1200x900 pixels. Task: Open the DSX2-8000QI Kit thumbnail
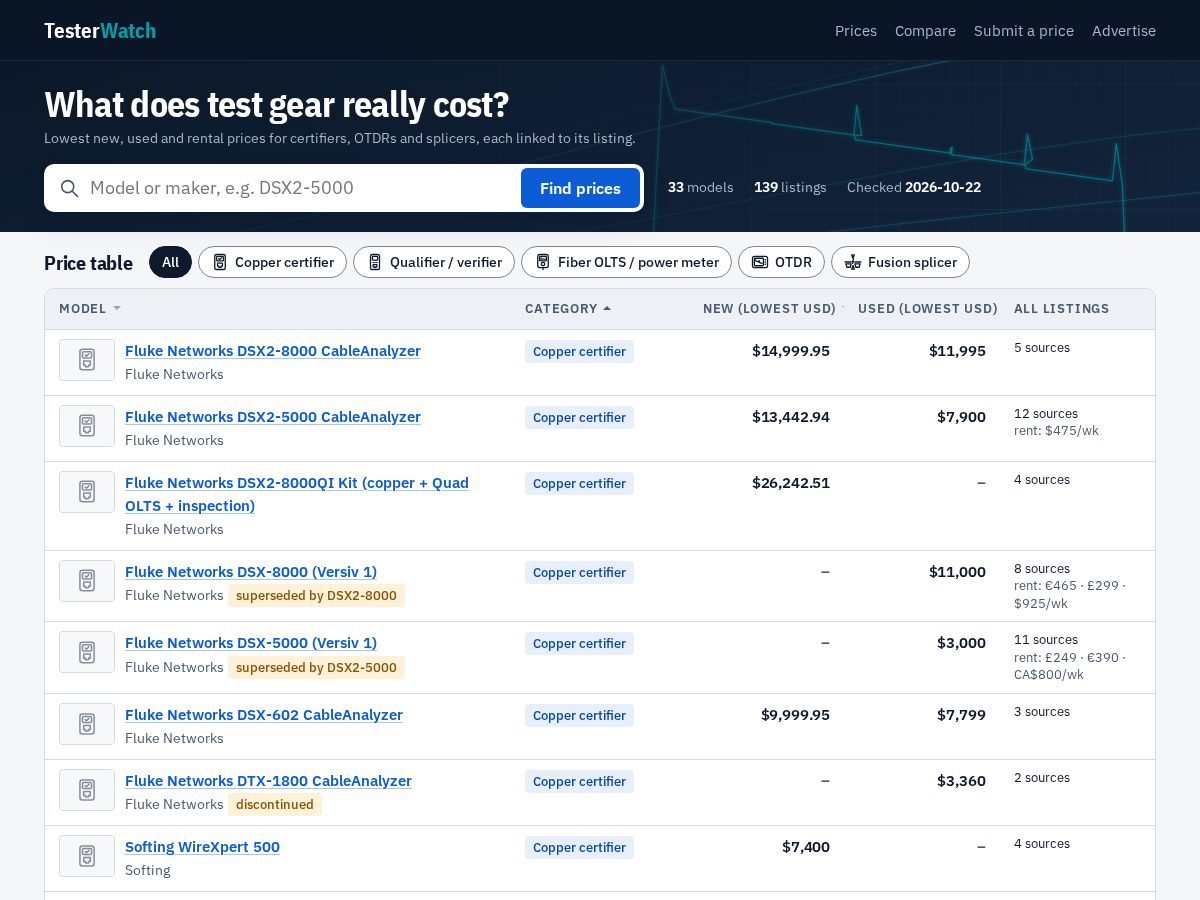point(87,492)
